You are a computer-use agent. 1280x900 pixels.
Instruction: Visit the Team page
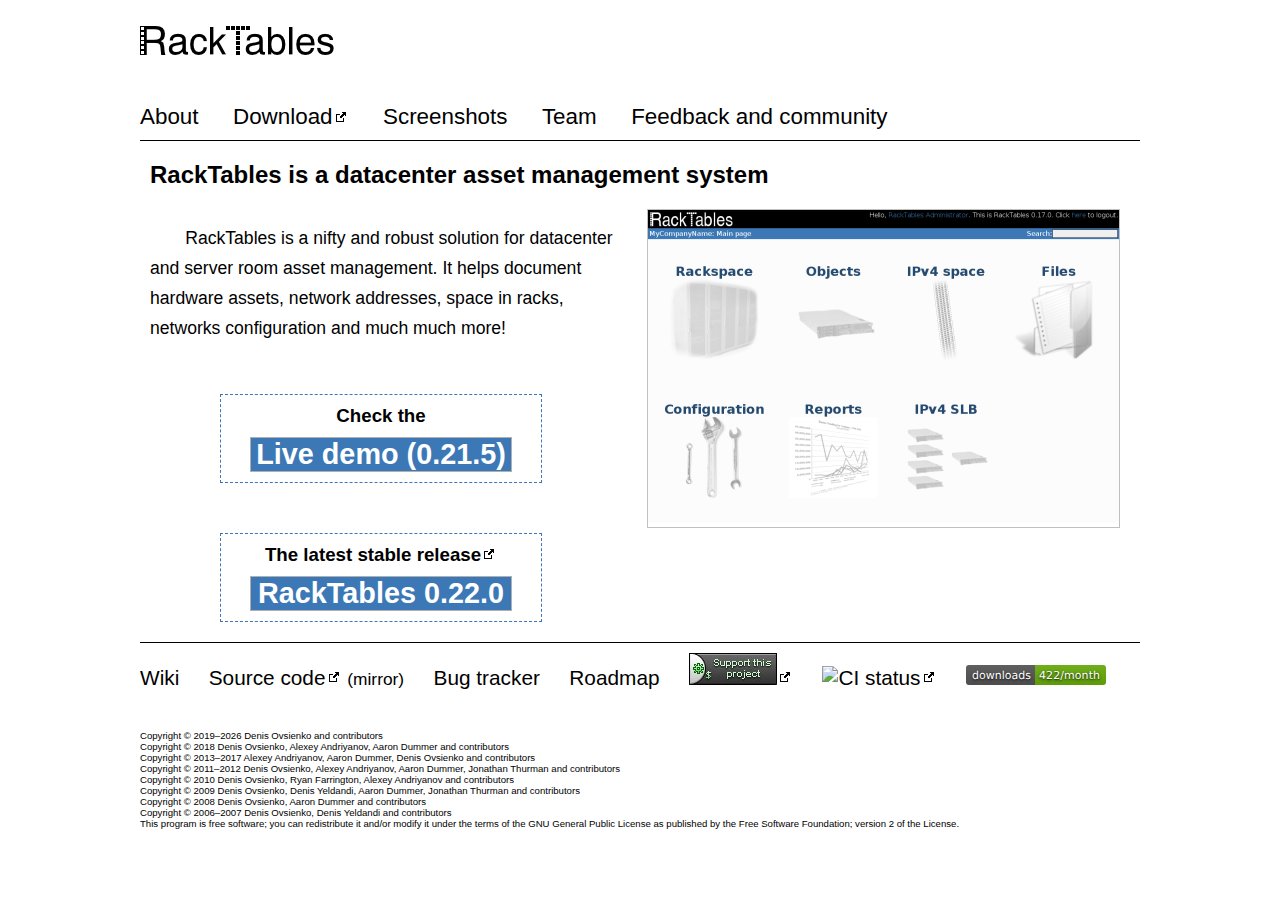click(569, 117)
